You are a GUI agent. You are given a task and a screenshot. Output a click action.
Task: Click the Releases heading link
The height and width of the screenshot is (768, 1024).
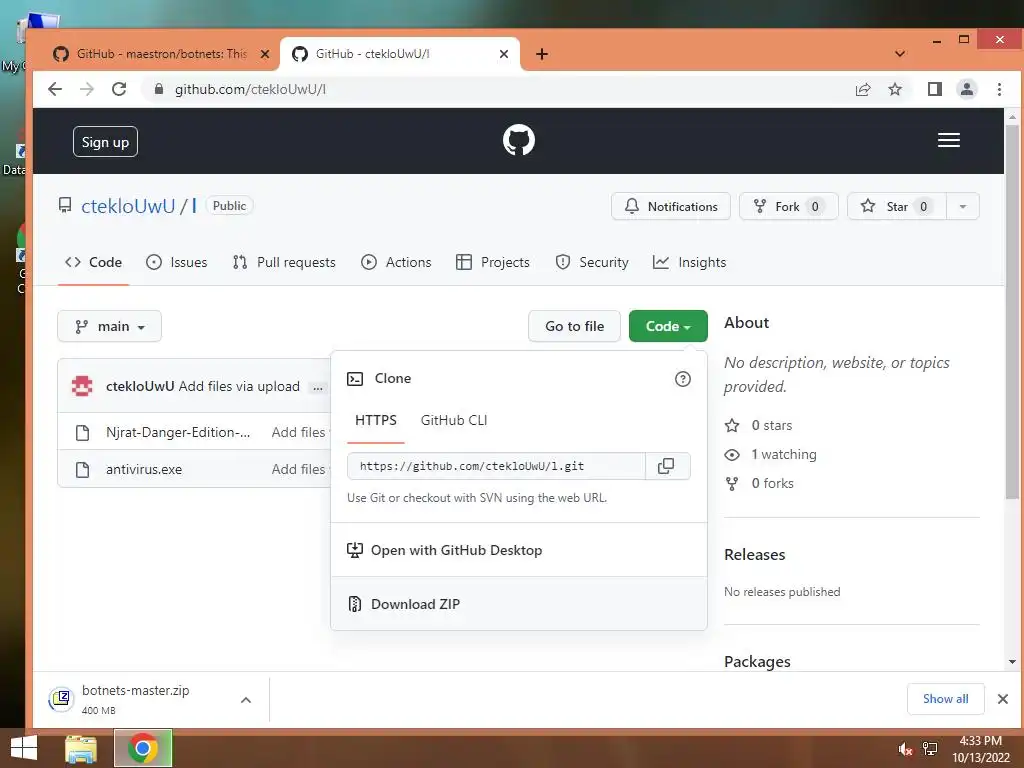coord(754,554)
